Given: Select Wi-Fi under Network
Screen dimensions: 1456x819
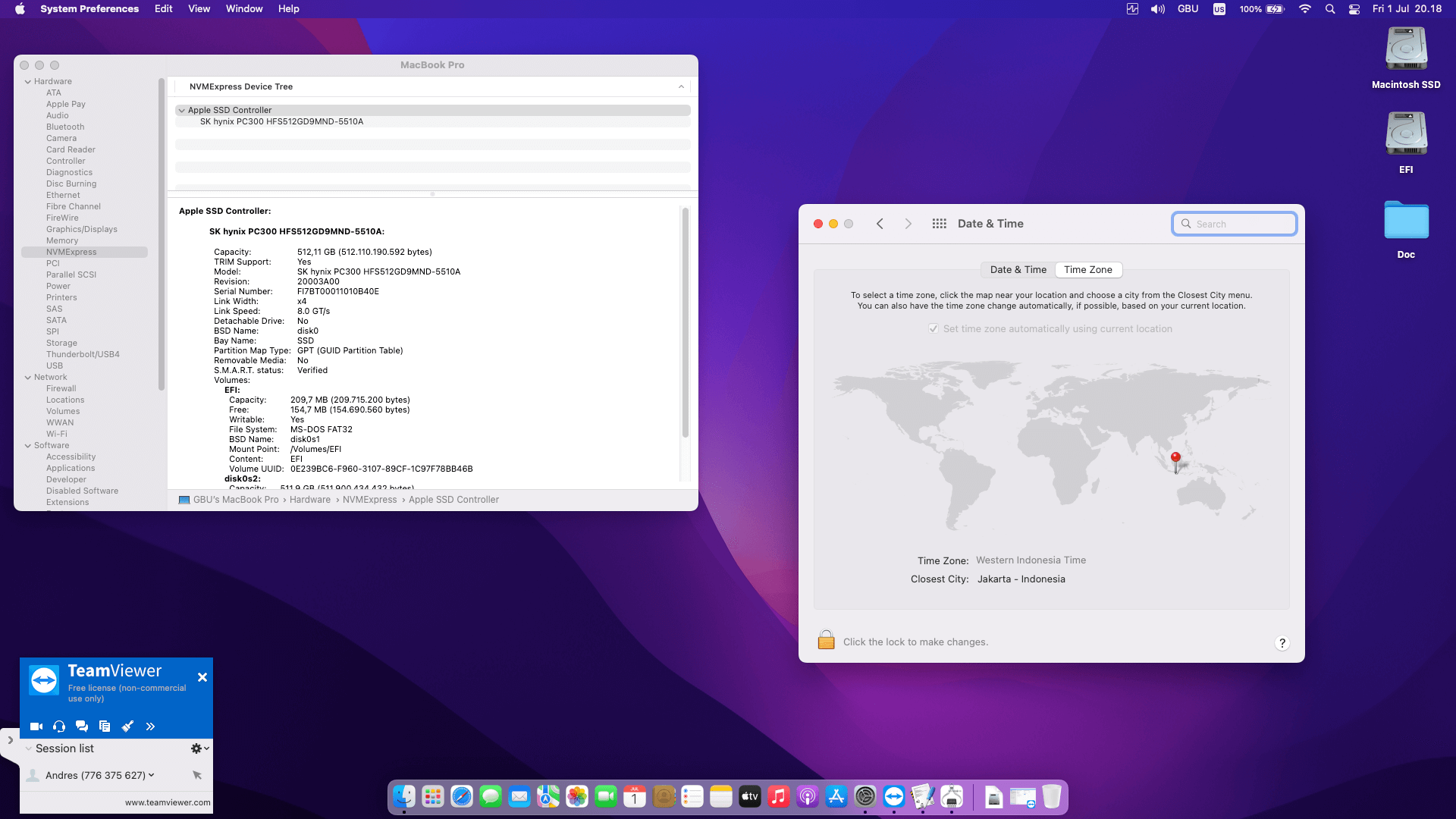Looking at the screenshot, I should click(57, 434).
